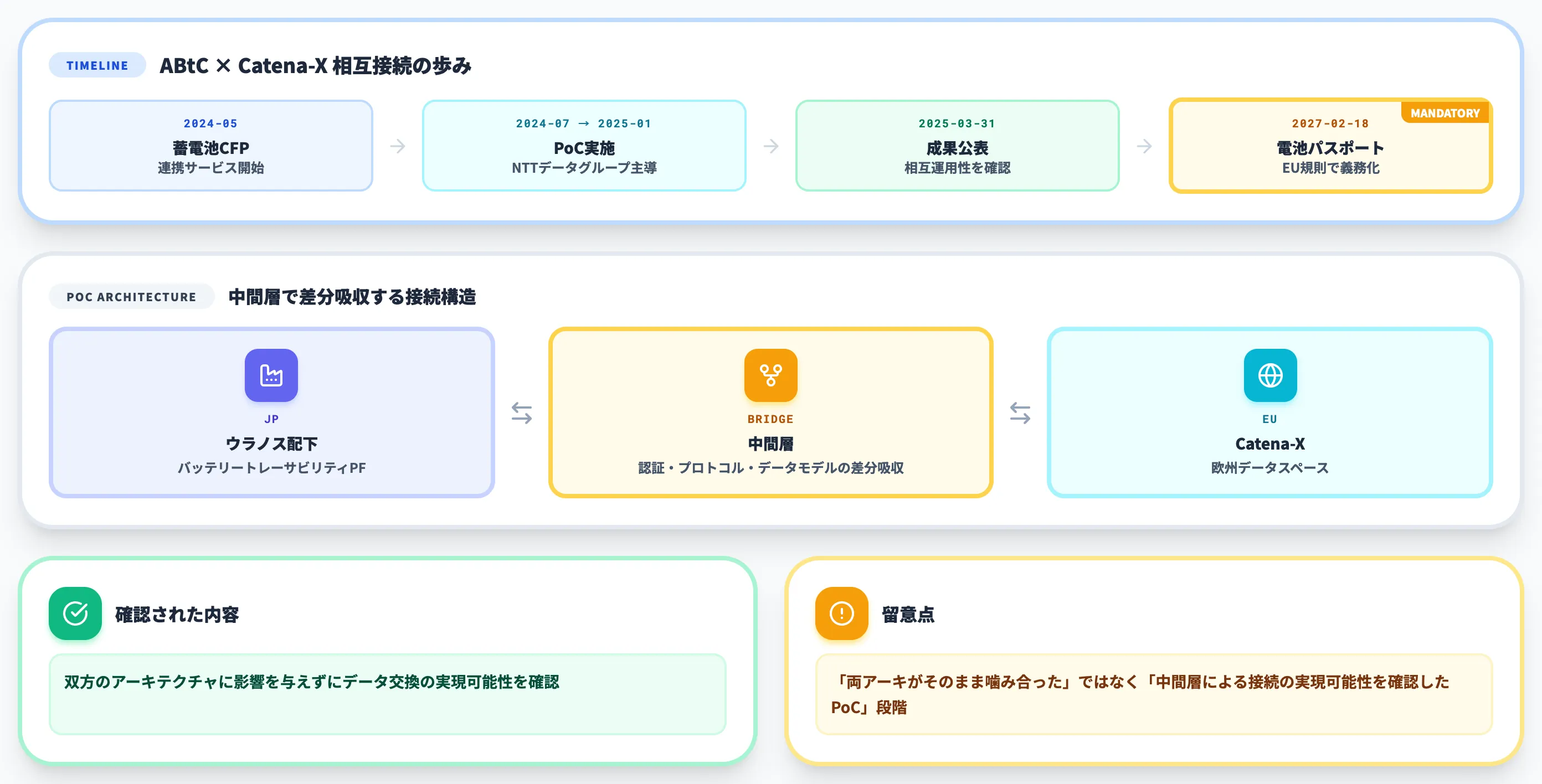
Task: Click the swap arrows between Bridge and EU
Action: [1020, 412]
